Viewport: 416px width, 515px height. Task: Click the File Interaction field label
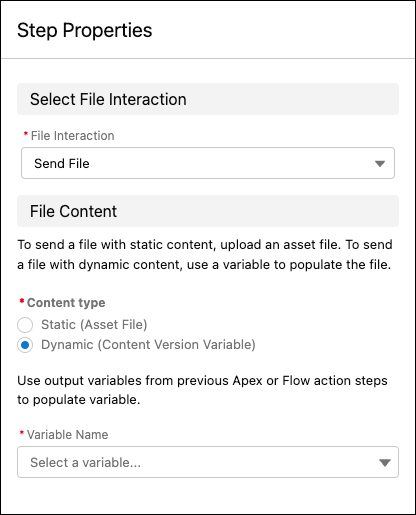pyautogui.click(x=73, y=136)
